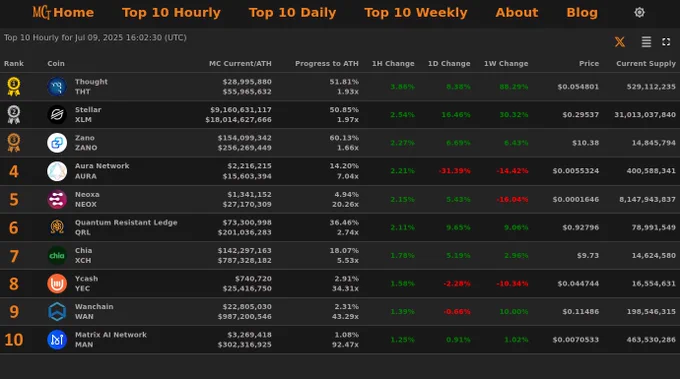Click the Thought coin logo

[57, 87]
